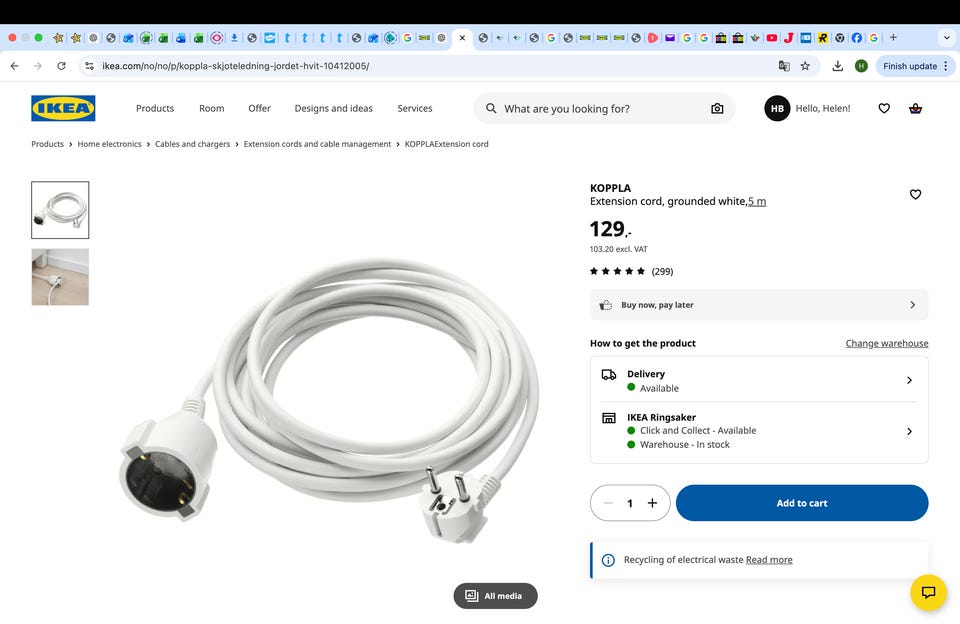Click the browser downloads icon
This screenshot has width=960, height=624.
(x=838, y=66)
